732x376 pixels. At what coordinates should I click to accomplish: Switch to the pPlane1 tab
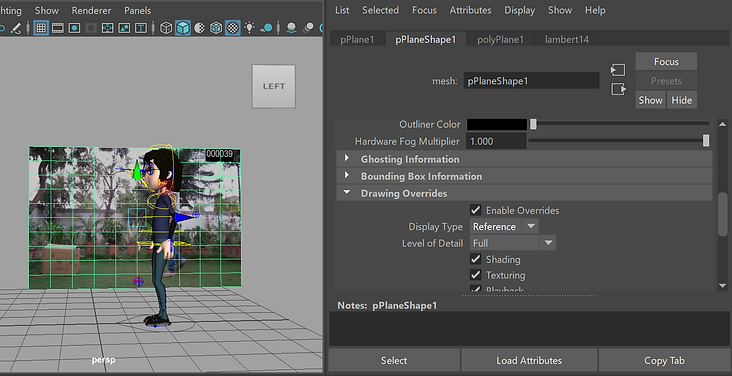tap(357, 40)
